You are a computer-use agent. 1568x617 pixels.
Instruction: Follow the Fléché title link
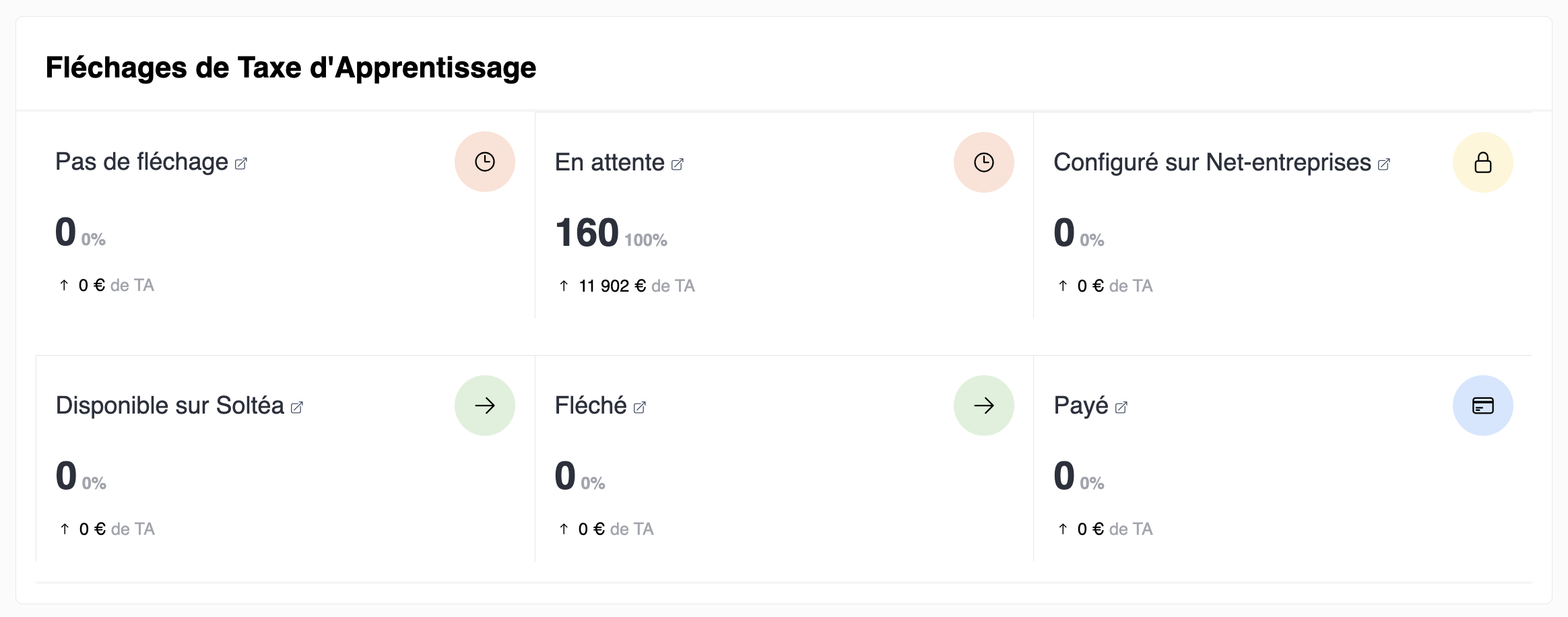[591, 406]
